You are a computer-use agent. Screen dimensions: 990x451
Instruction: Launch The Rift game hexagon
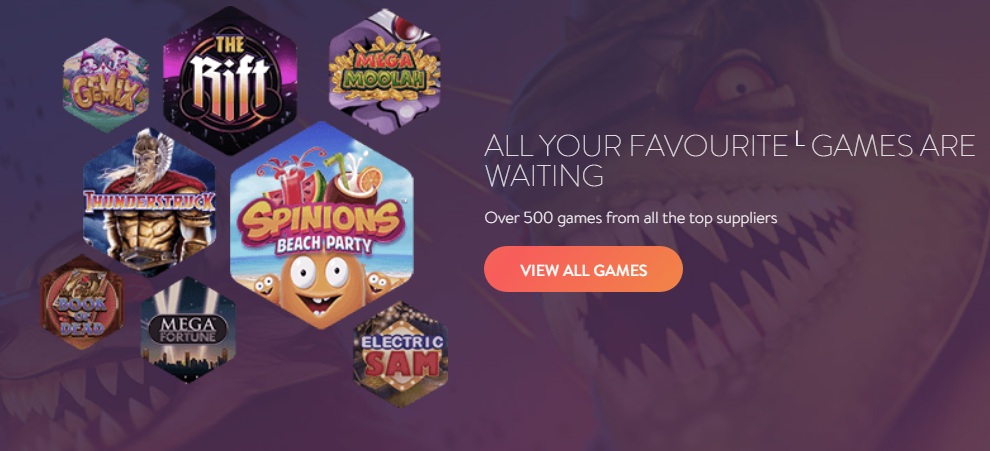(230, 80)
